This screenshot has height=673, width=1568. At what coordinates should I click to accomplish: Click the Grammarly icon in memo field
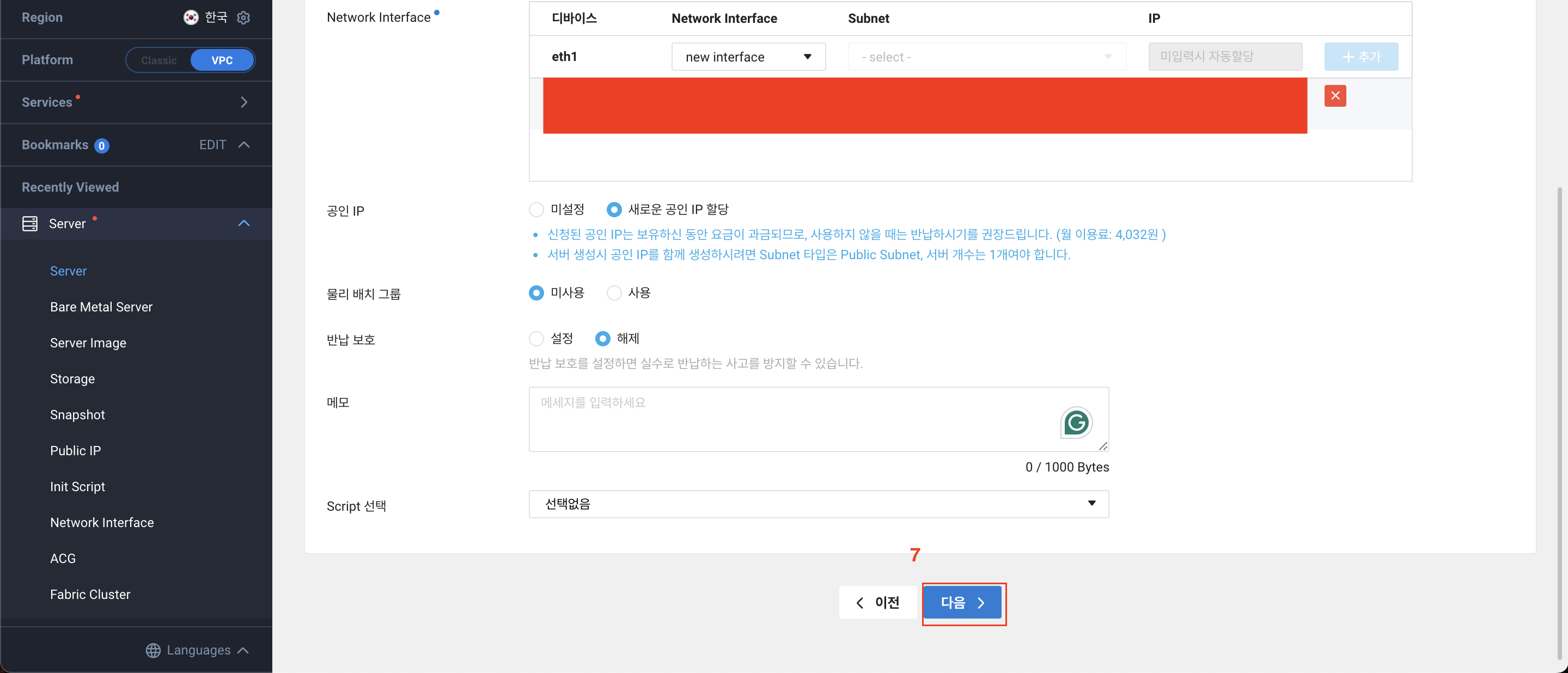click(1076, 423)
